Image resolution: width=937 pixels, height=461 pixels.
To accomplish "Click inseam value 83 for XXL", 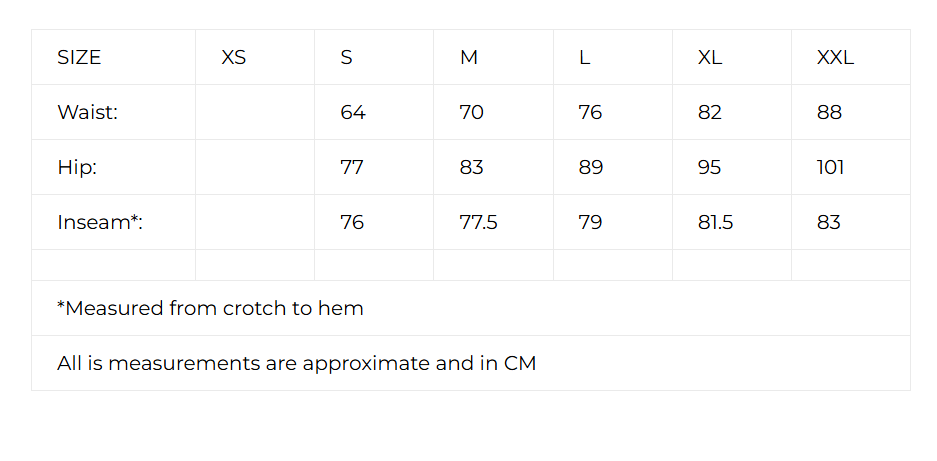I will click(x=828, y=222).
